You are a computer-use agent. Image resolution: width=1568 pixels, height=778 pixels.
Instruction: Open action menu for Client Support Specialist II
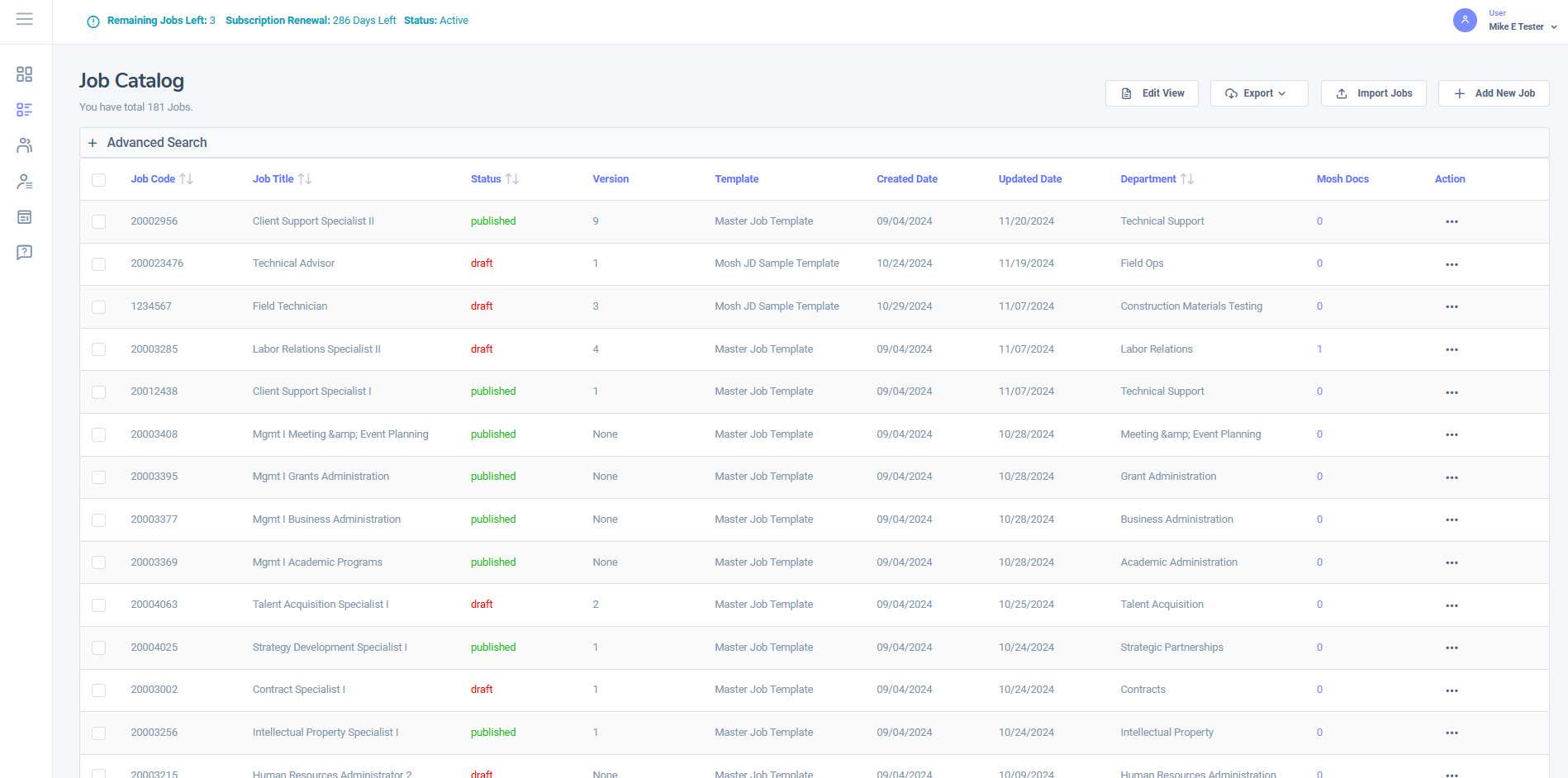pos(1452,222)
